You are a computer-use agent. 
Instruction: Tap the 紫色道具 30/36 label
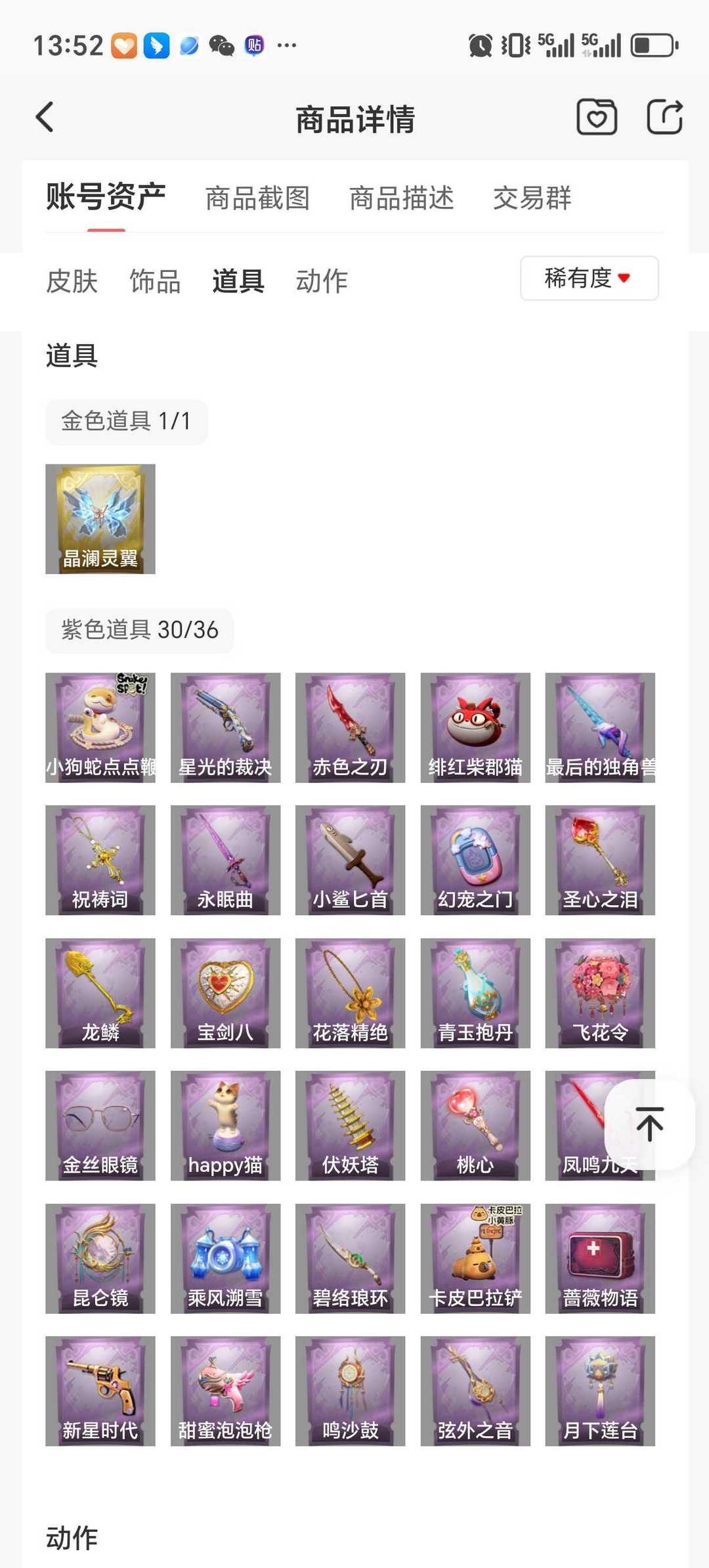[x=139, y=630]
